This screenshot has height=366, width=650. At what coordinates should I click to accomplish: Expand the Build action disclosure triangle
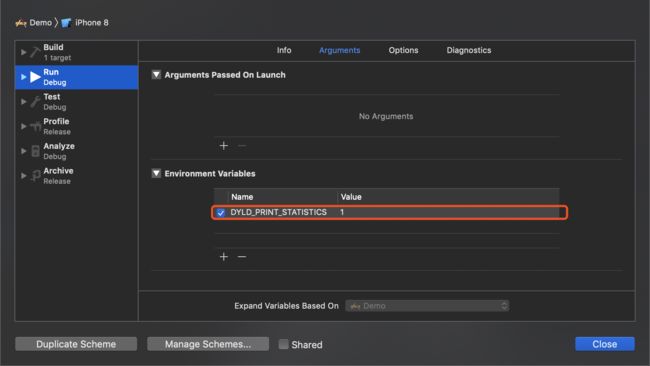[23, 52]
